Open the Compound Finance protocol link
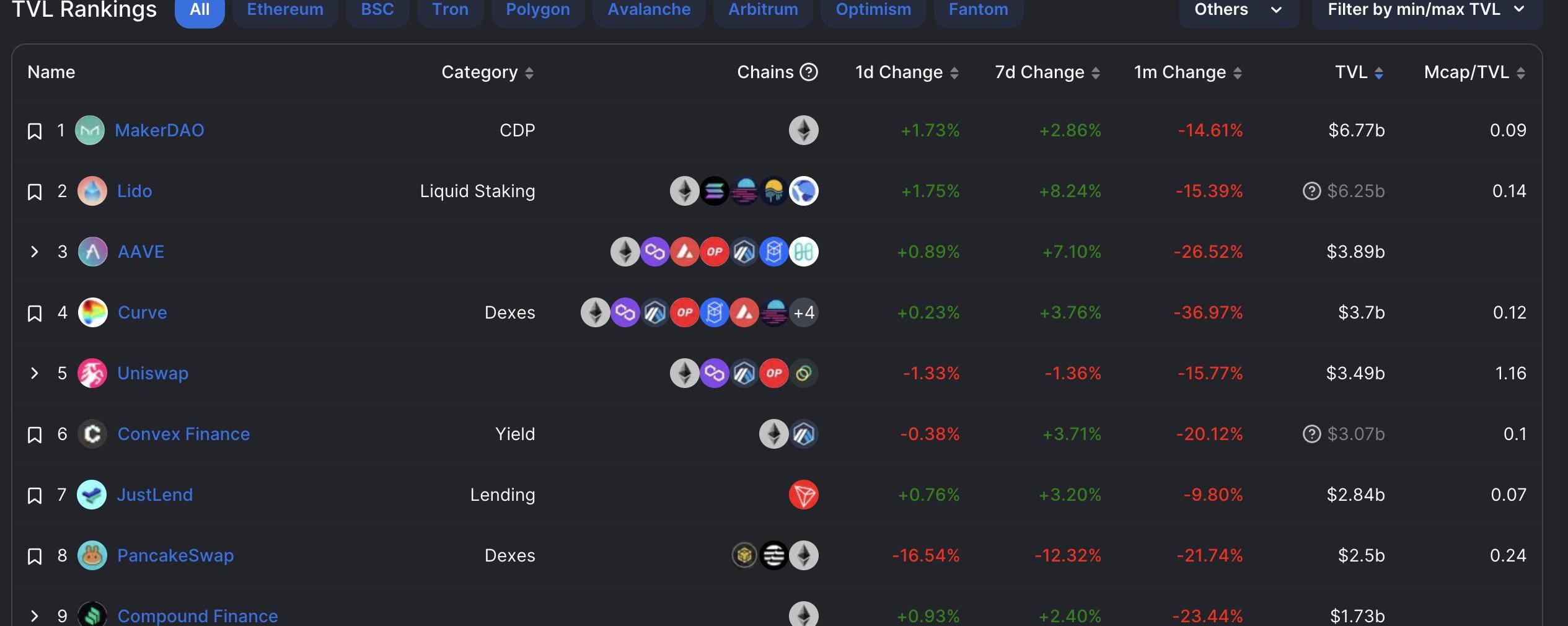 pyautogui.click(x=198, y=616)
